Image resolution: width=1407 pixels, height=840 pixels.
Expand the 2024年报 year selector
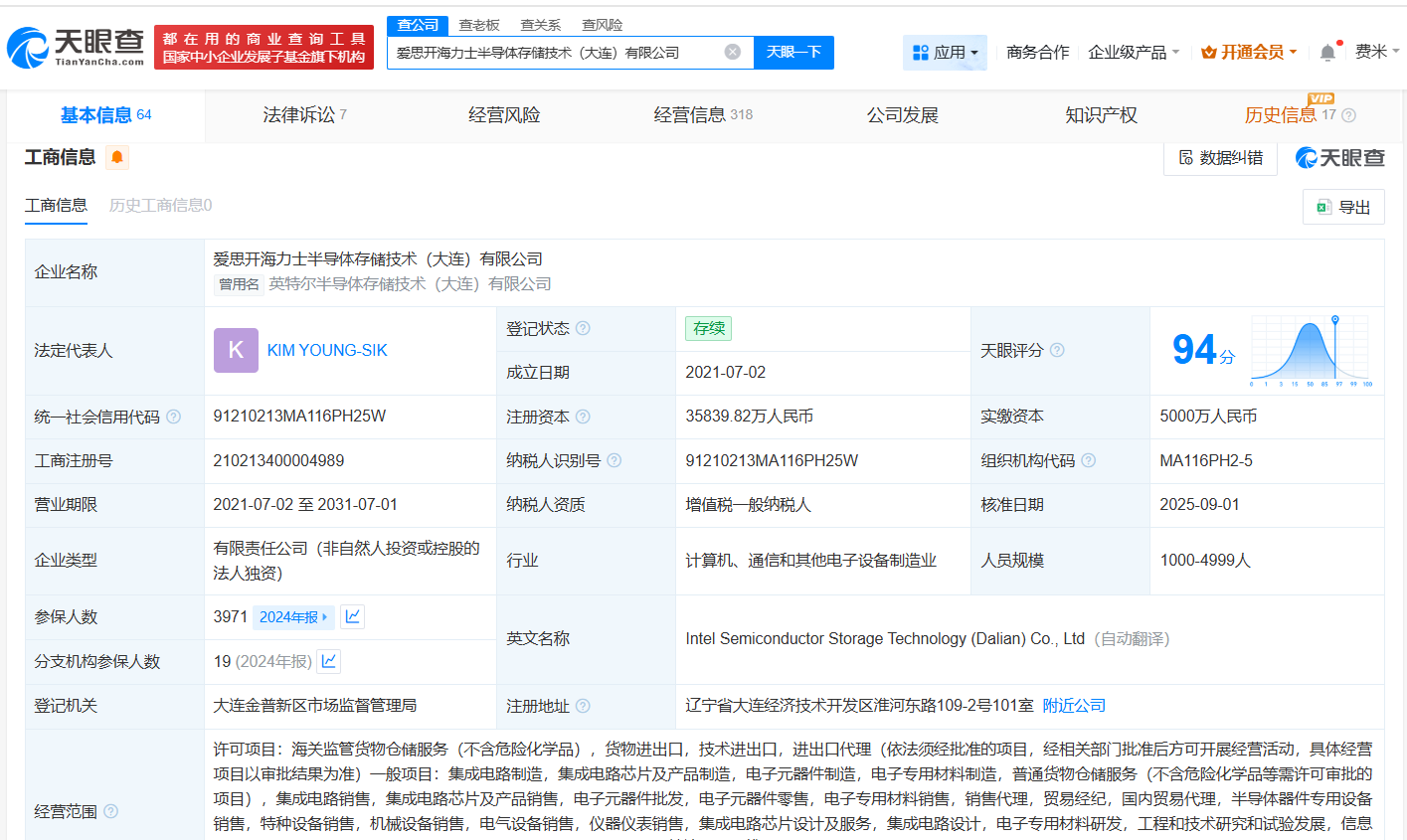coord(293,617)
